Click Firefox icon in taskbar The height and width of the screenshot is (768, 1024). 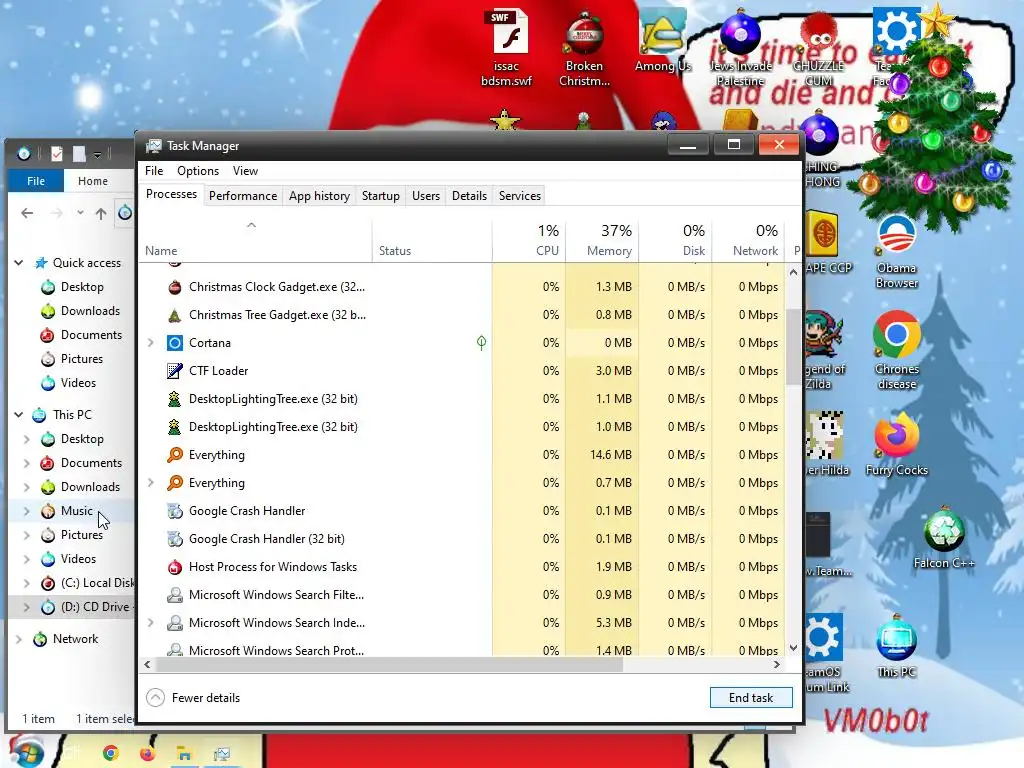pos(148,753)
